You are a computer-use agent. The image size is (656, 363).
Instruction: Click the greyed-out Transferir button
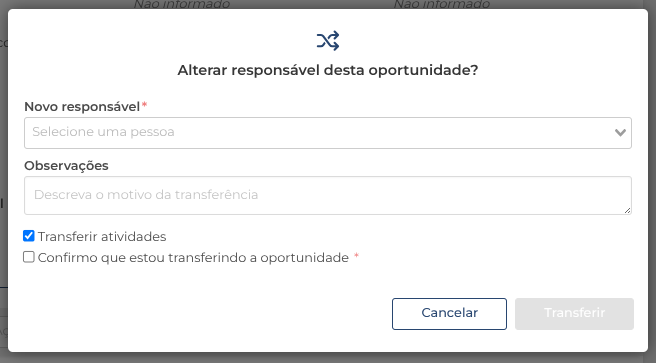click(574, 314)
